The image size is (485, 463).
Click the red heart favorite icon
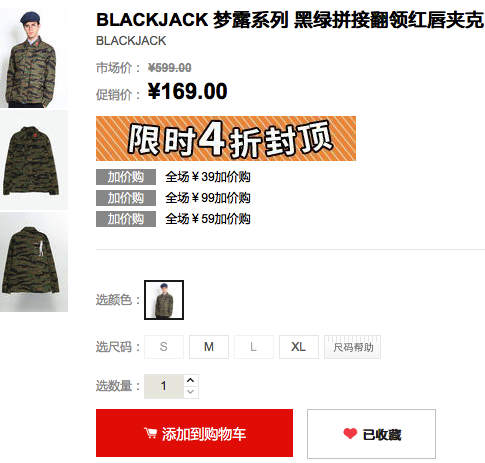(350, 434)
